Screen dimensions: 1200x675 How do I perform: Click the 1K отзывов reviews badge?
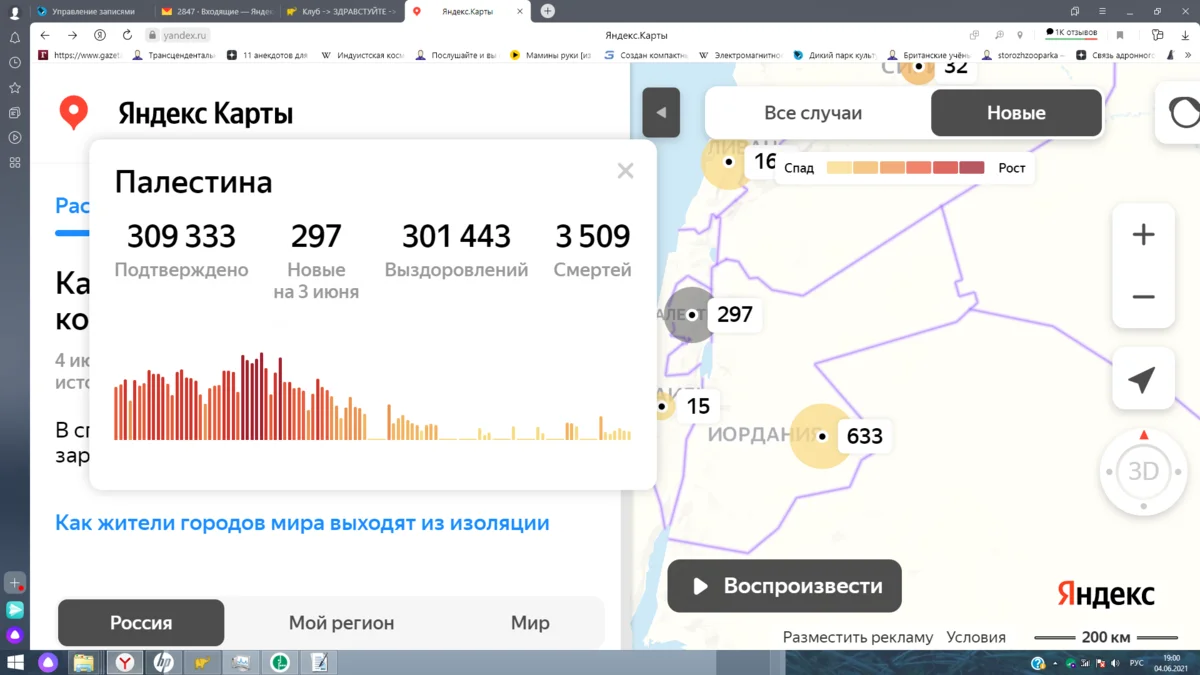pos(1071,33)
